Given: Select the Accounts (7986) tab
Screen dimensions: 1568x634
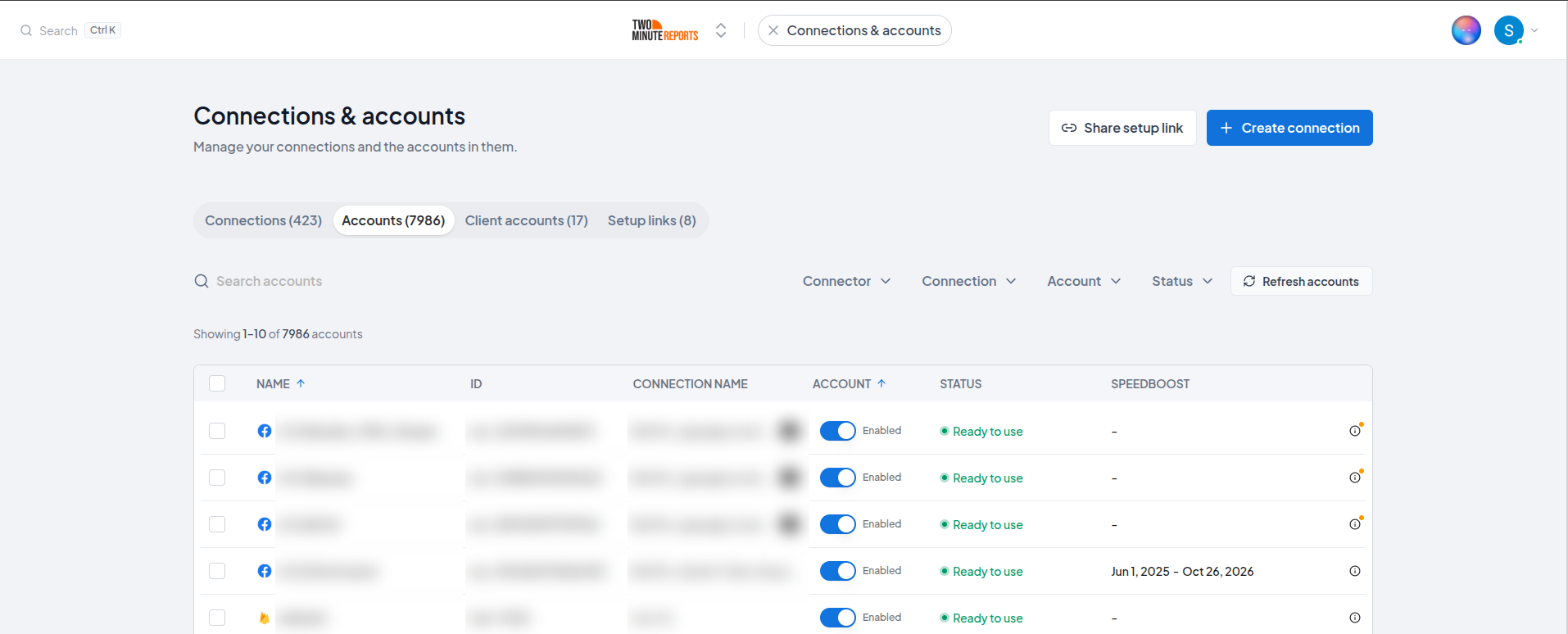Looking at the screenshot, I should point(393,220).
